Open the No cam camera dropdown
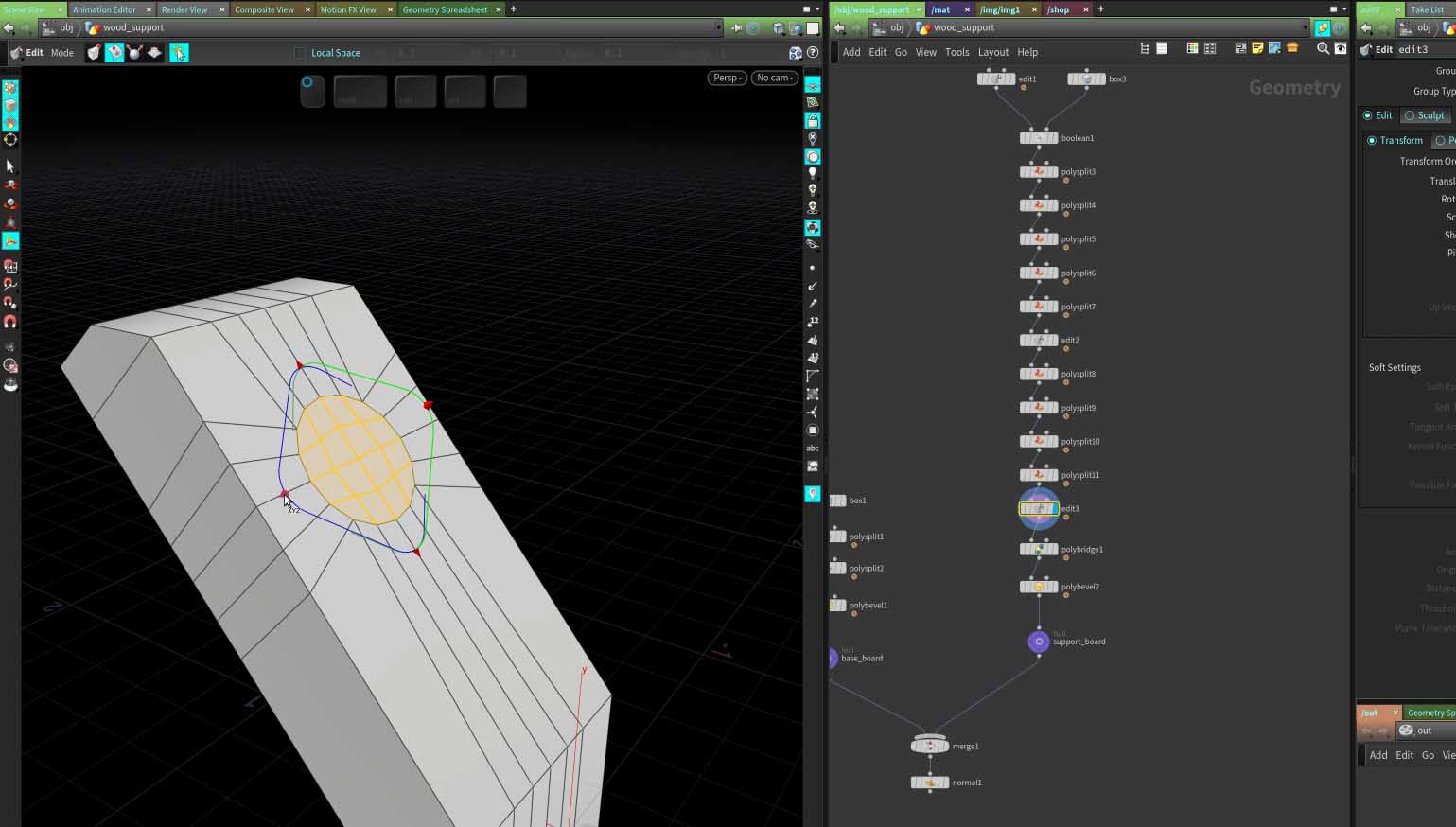Viewport: 1456px width, 827px height. point(775,78)
